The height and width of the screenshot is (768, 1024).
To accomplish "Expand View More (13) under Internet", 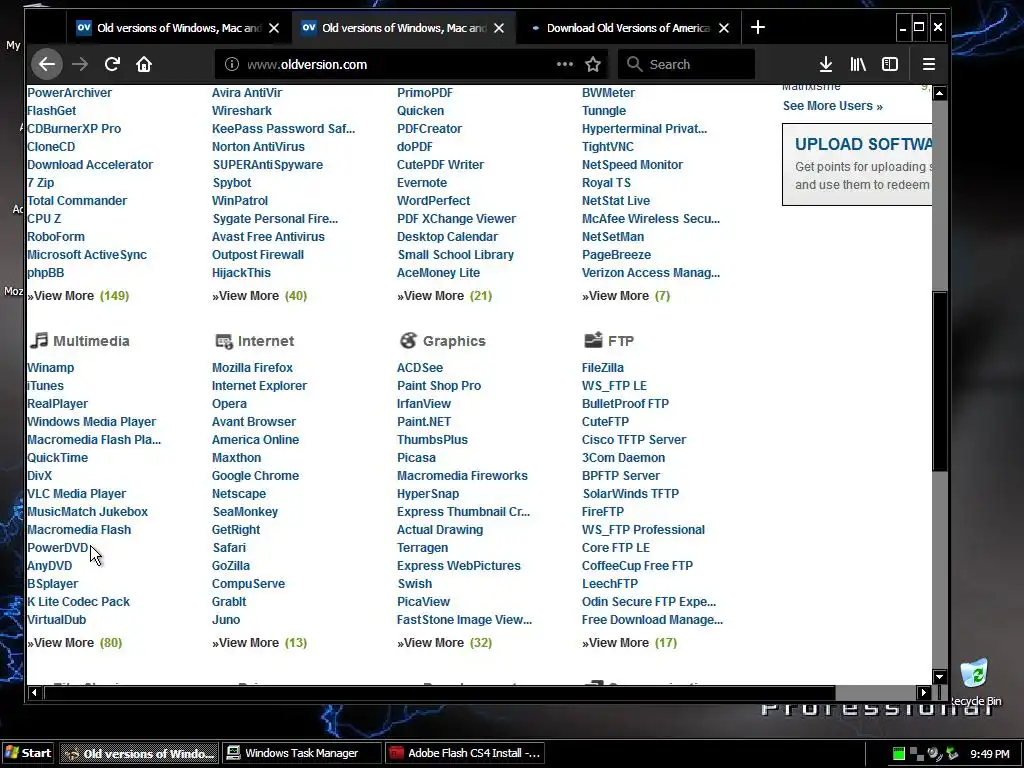I will (259, 643).
